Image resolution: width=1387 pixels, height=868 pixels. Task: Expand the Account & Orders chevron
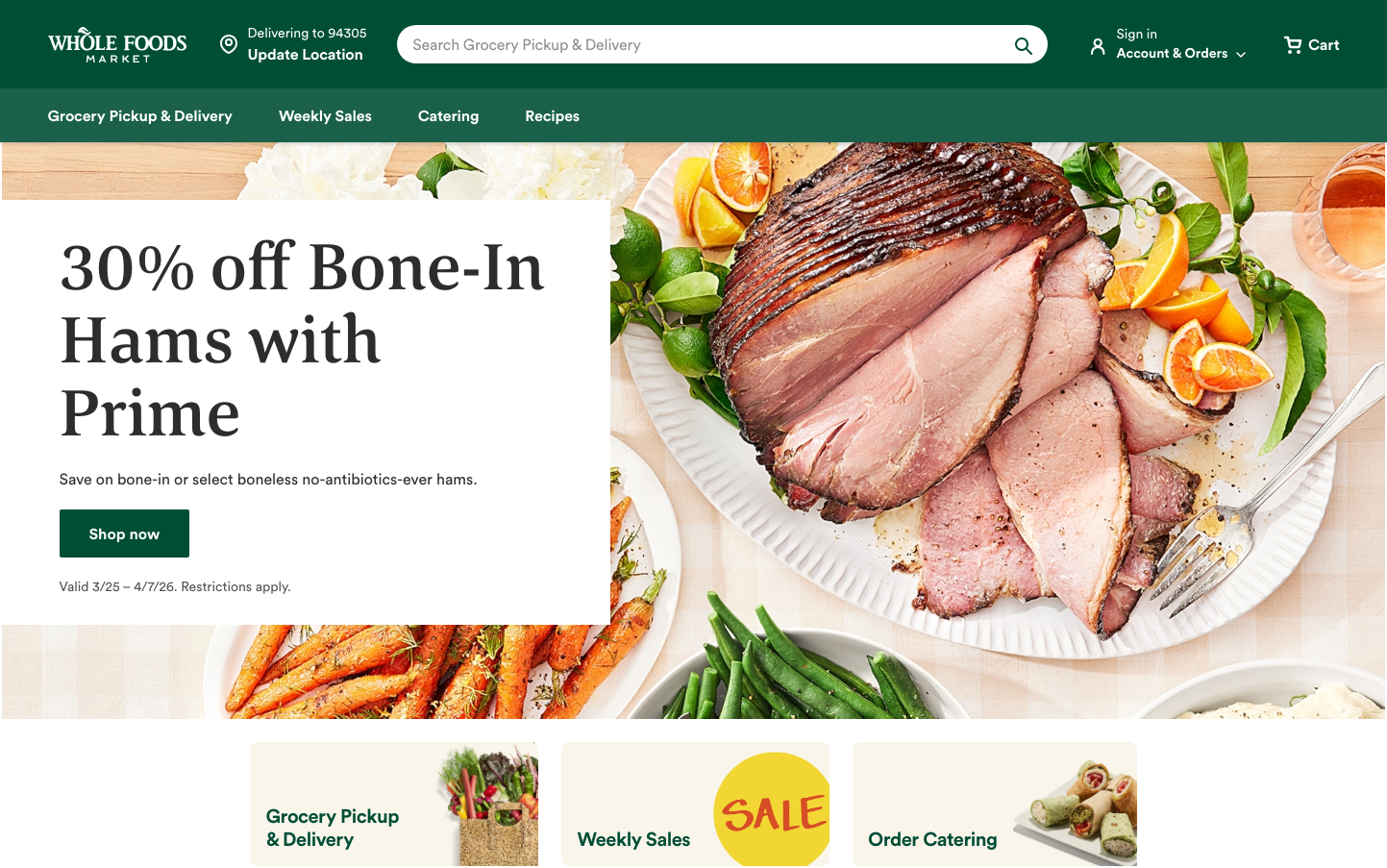(x=1241, y=55)
